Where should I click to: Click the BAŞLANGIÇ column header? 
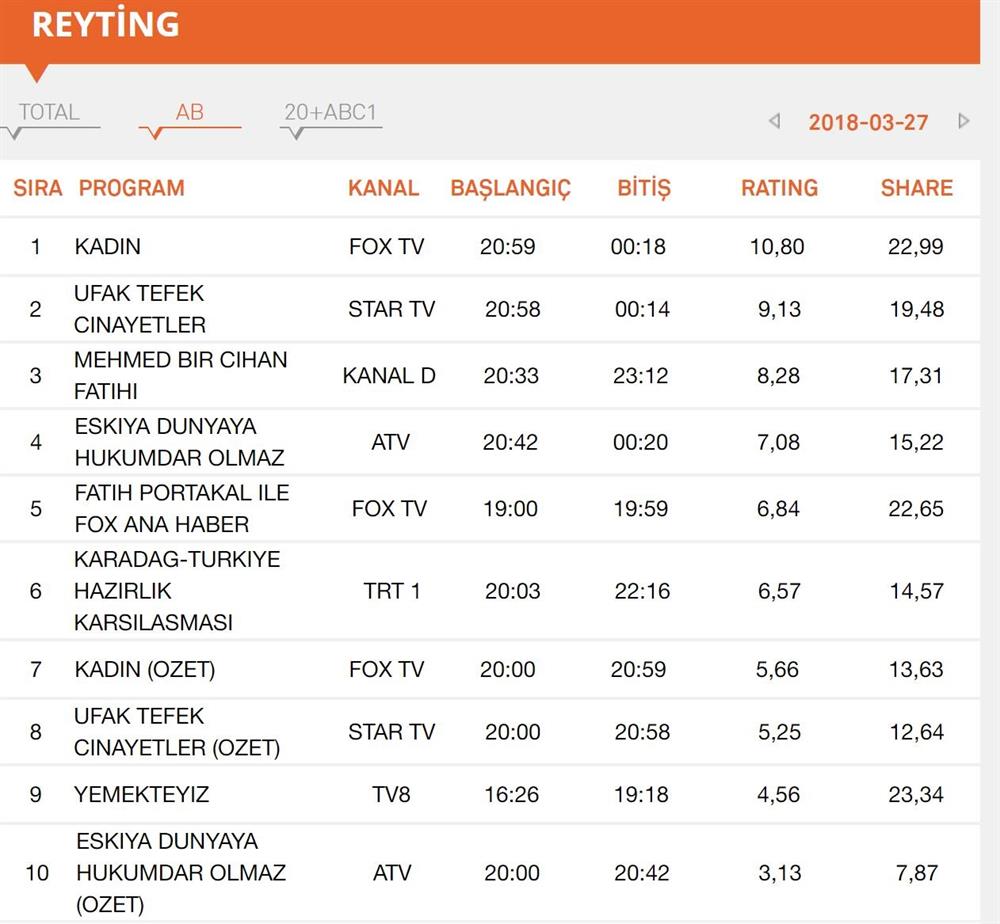tap(510, 188)
